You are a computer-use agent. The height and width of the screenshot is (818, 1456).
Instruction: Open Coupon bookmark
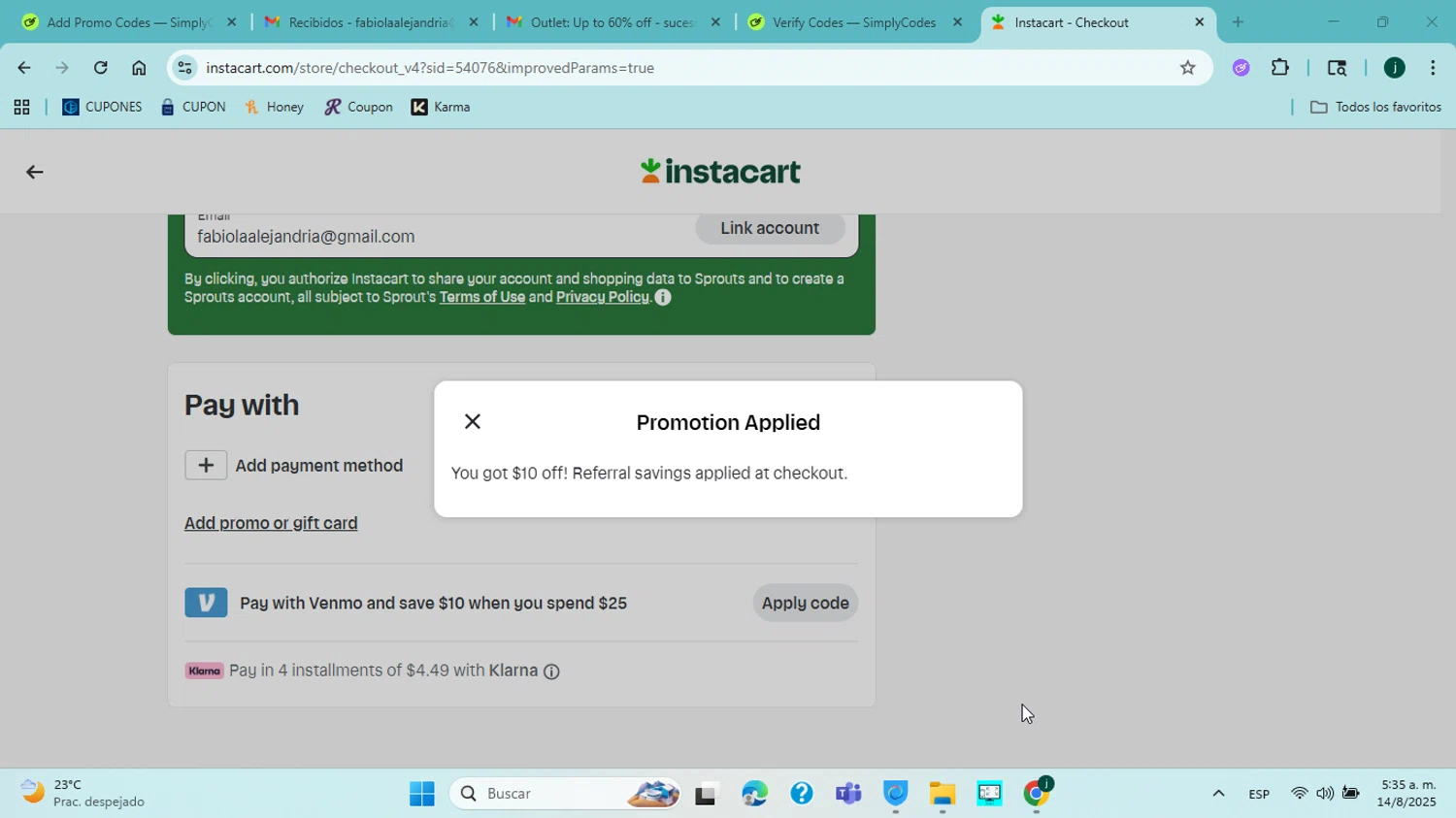(x=359, y=108)
